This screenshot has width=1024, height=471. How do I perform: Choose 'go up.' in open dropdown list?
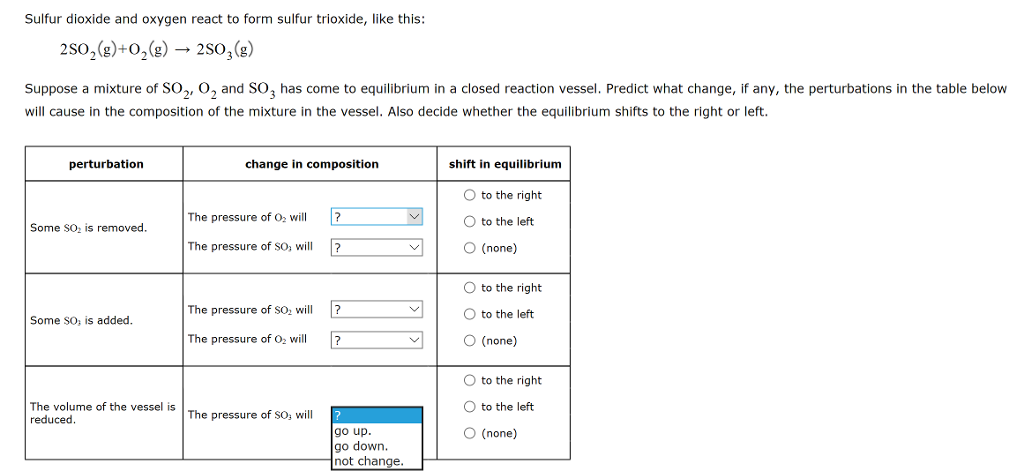click(377, 431)
